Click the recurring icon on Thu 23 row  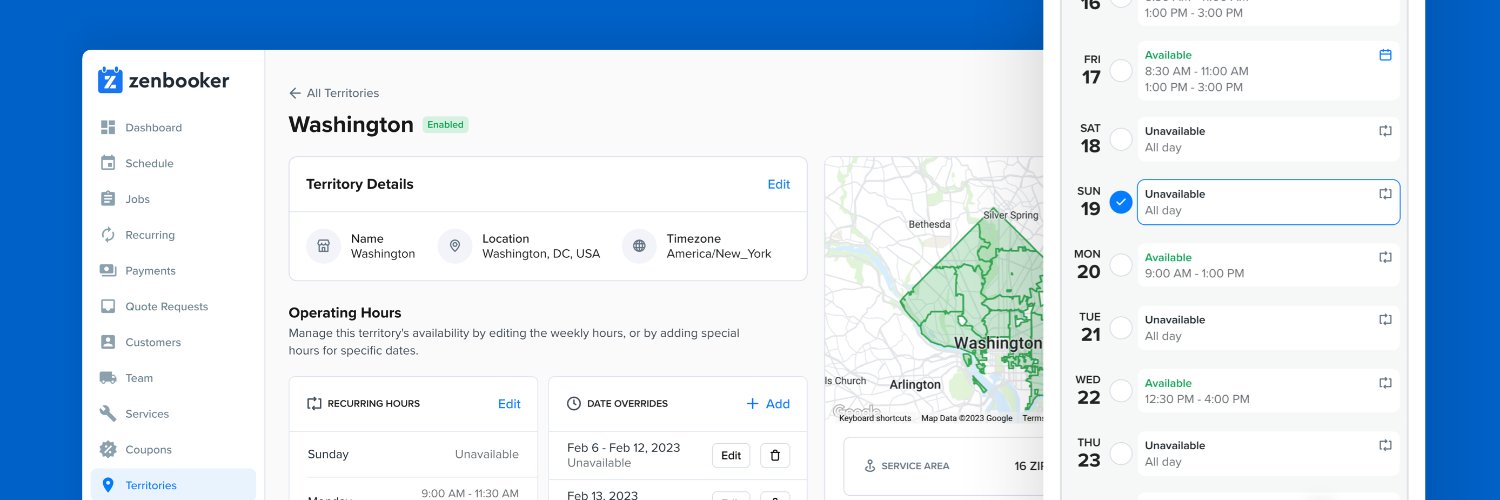1385,445
